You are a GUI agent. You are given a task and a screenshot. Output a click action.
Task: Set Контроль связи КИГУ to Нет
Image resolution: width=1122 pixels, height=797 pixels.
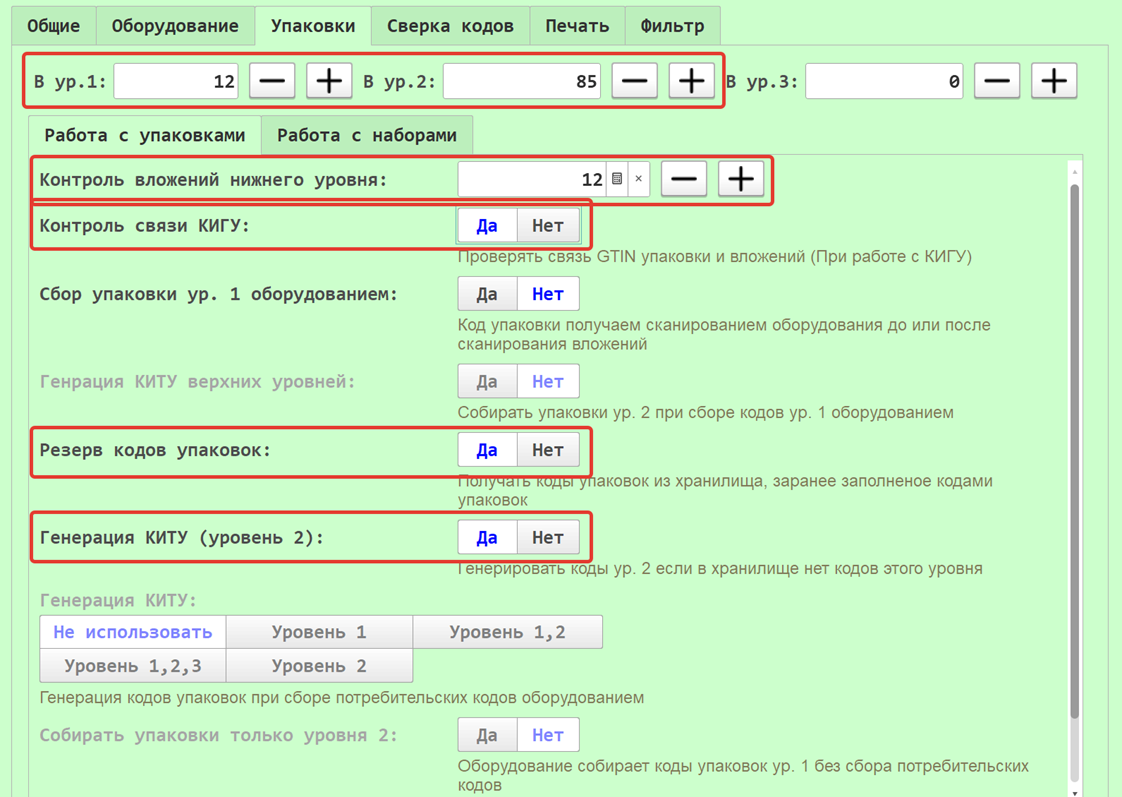[548, 226]
